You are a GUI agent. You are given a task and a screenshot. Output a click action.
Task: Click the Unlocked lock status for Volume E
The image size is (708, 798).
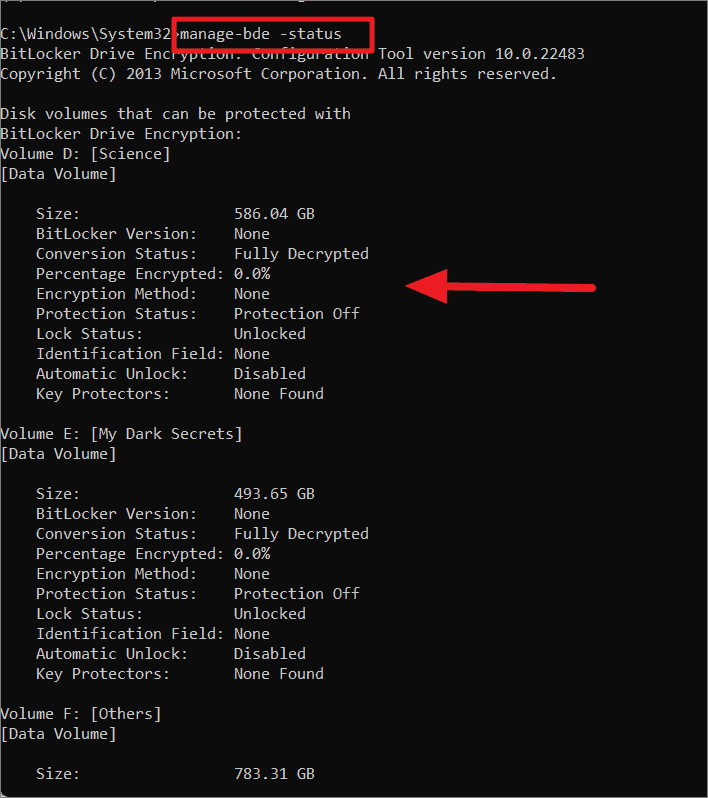(270, 614)
